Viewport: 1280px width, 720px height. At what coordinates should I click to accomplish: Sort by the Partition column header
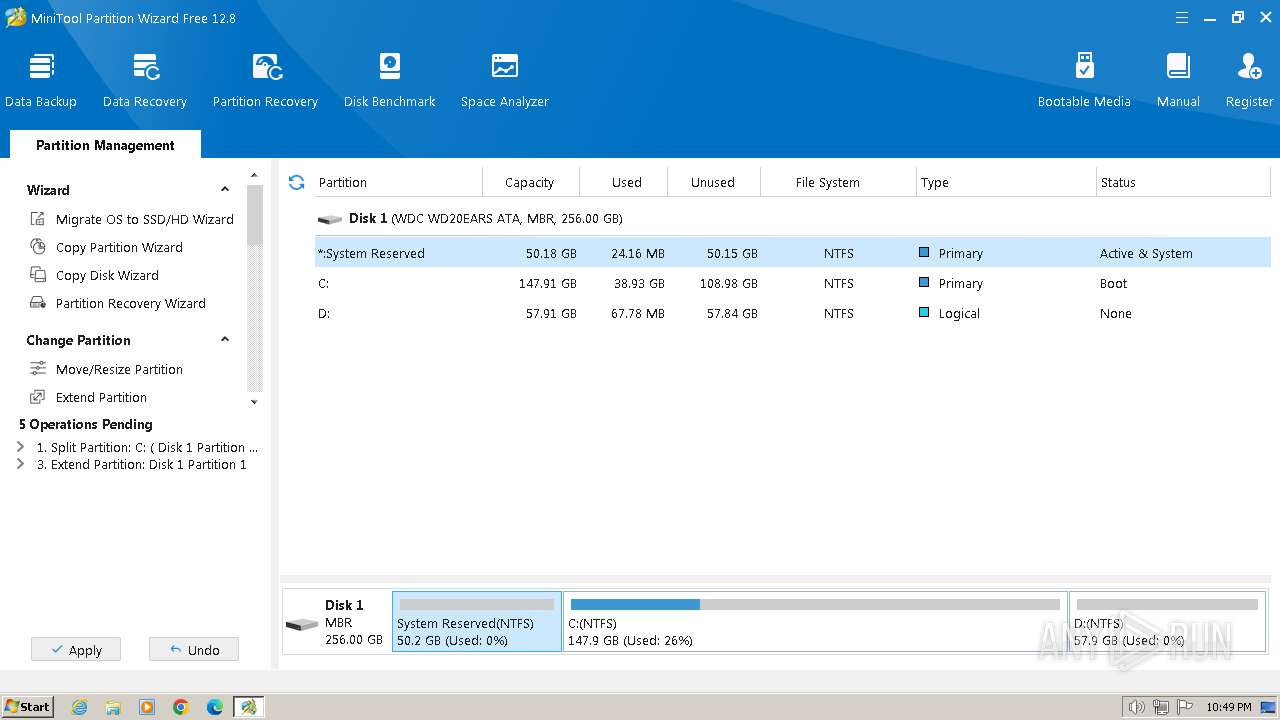click(398, 182)
